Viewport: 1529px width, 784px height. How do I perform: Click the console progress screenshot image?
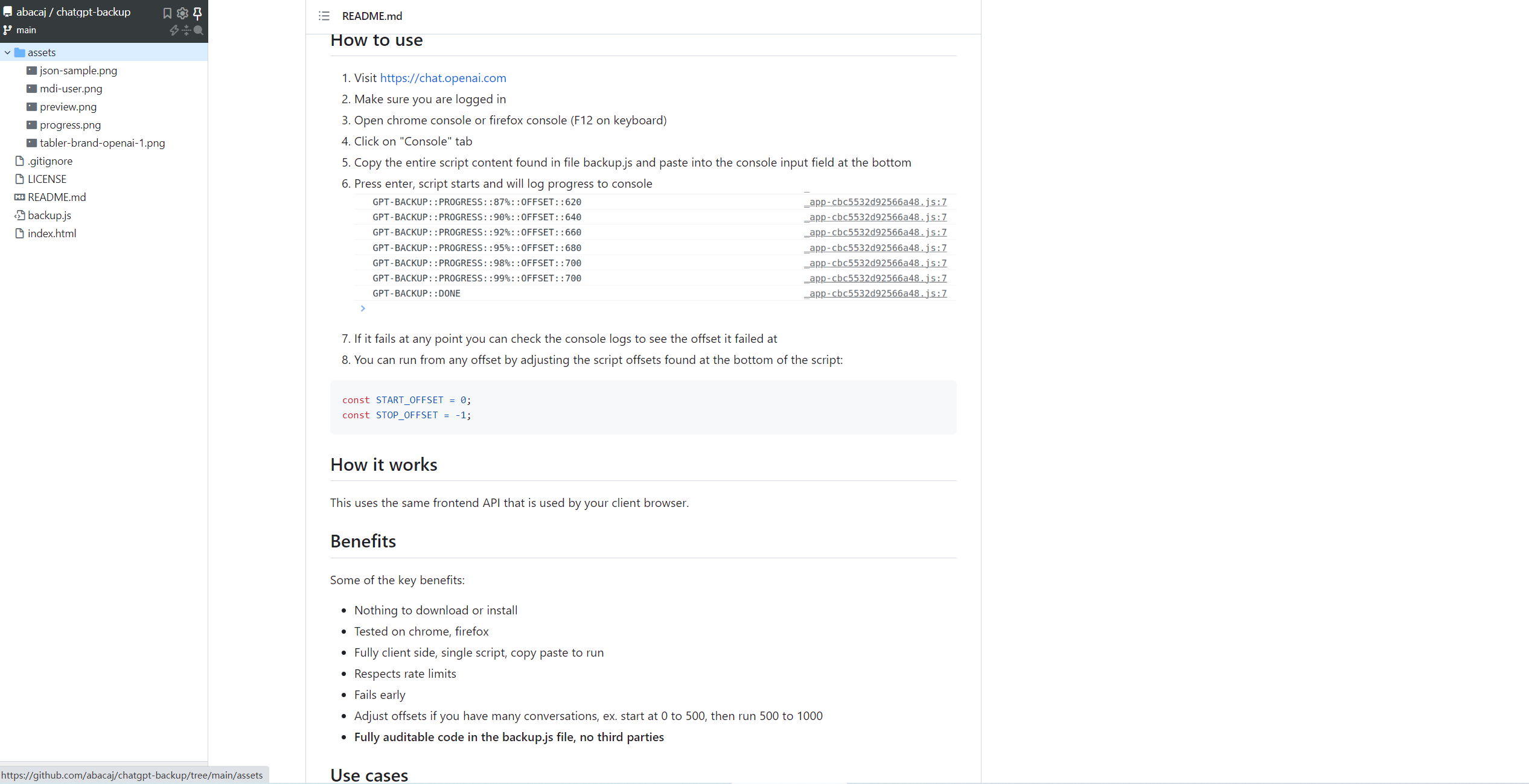(x=656, y=253)
